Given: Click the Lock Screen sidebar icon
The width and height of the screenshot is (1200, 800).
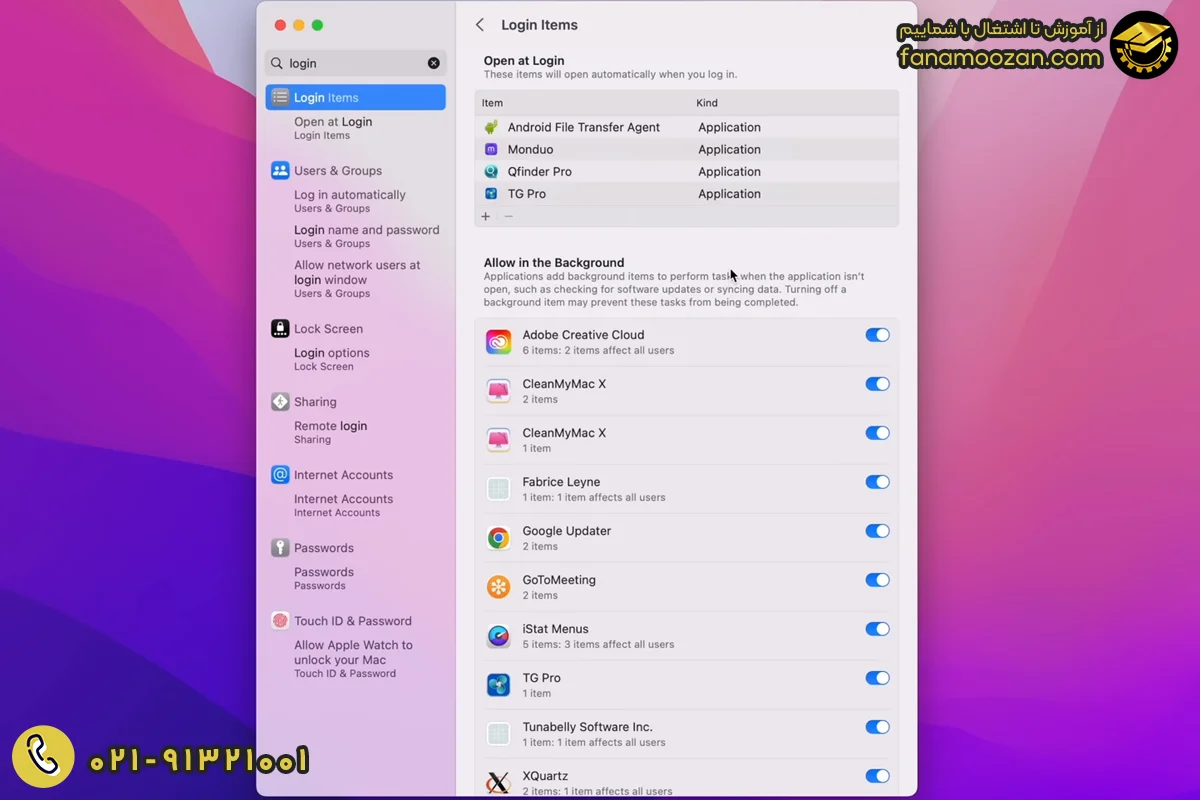Looking at the screenshot, I should [x=280, y=328].
